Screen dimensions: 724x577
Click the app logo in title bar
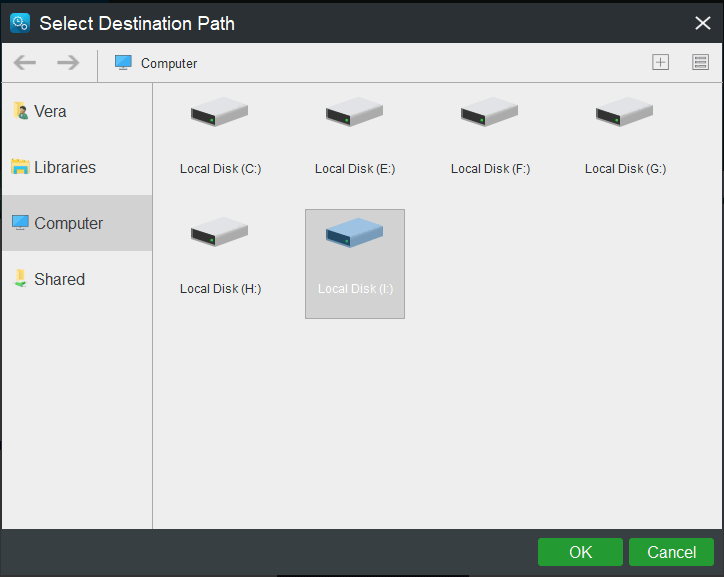point(20,23)
